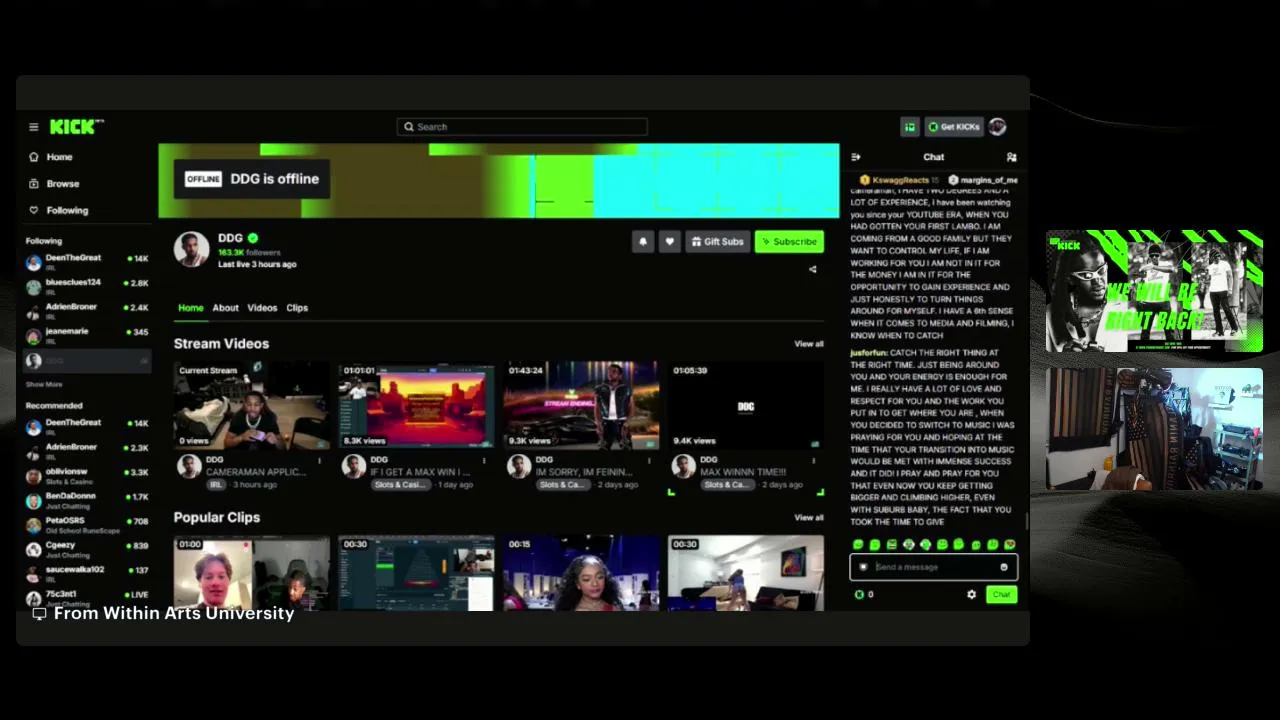Click the 'From Within Arts University' caption
This screenshot has width=1280, height=720.
click(174, 613)
